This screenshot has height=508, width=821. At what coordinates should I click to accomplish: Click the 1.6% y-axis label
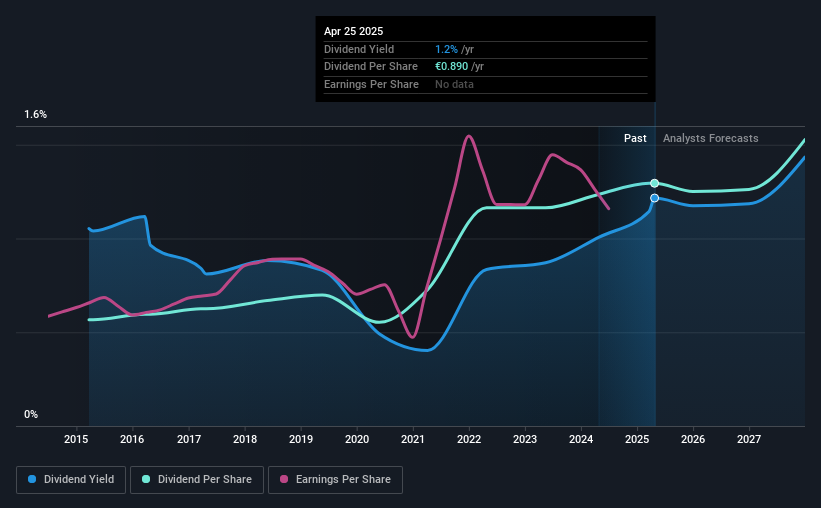pos(36,115)
